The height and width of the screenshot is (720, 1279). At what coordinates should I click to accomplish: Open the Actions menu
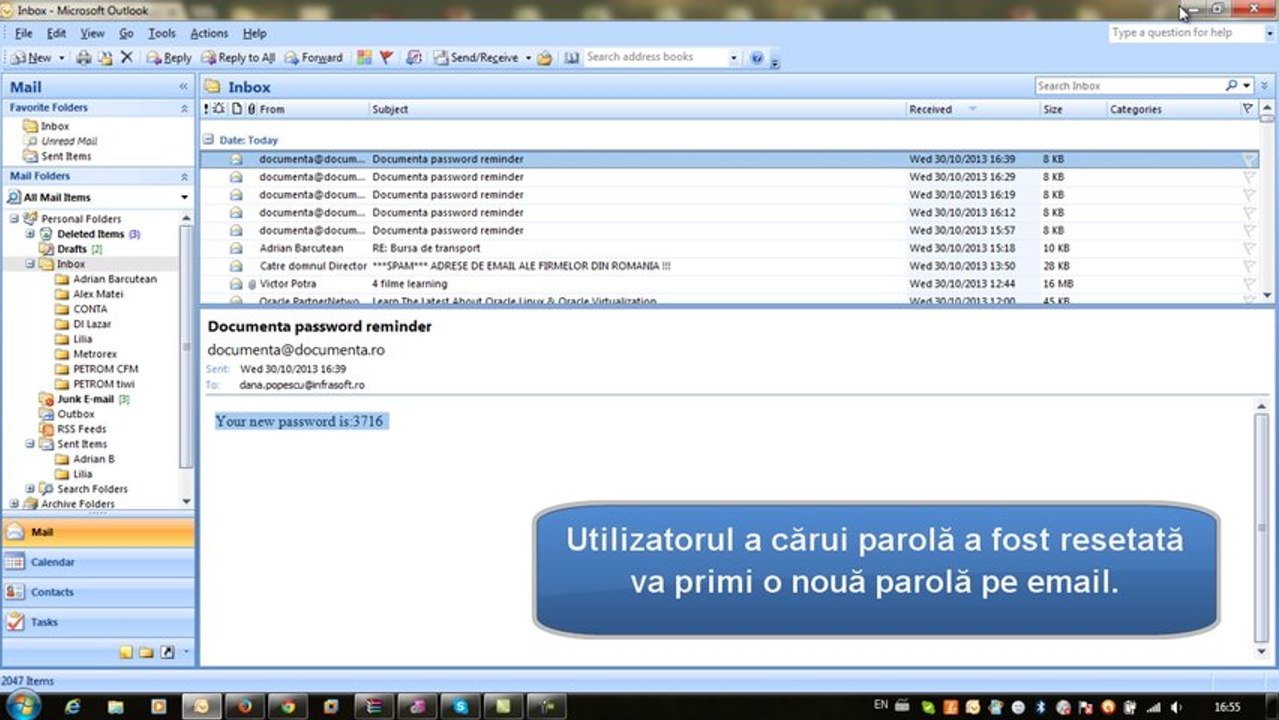click(x=209, y=33)
